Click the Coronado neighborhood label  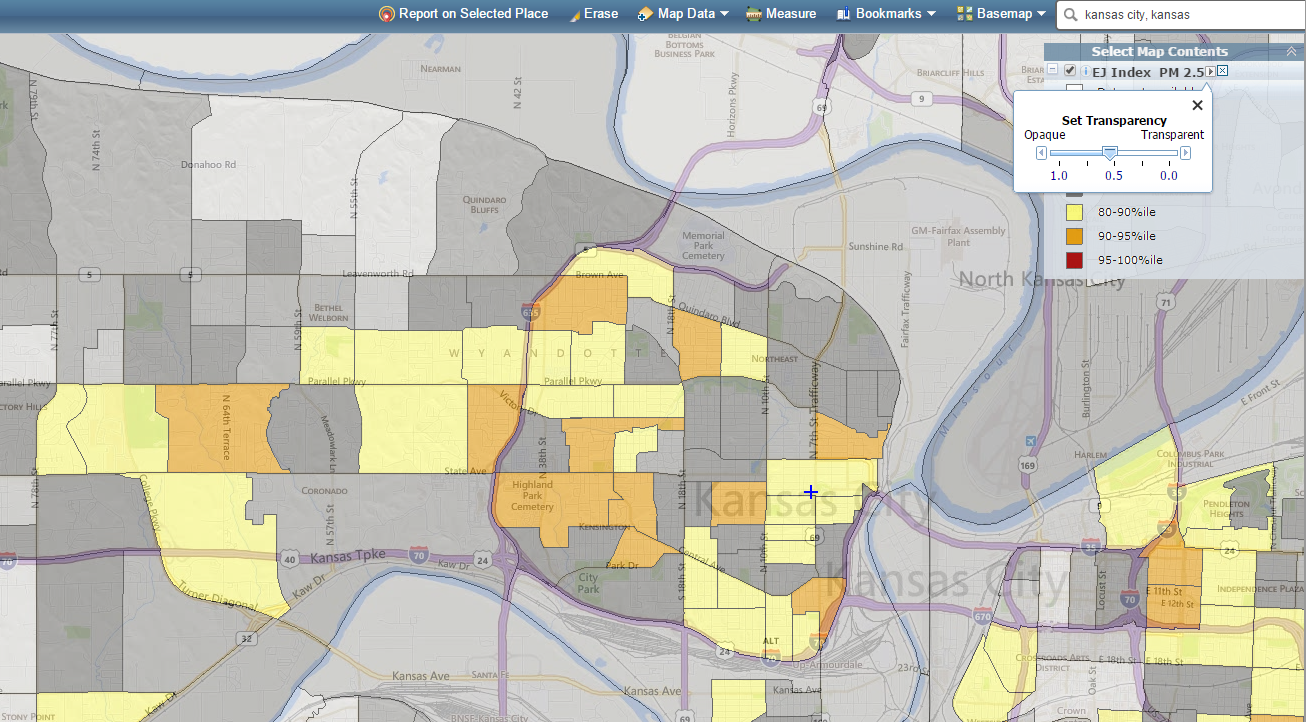(323, 491)
